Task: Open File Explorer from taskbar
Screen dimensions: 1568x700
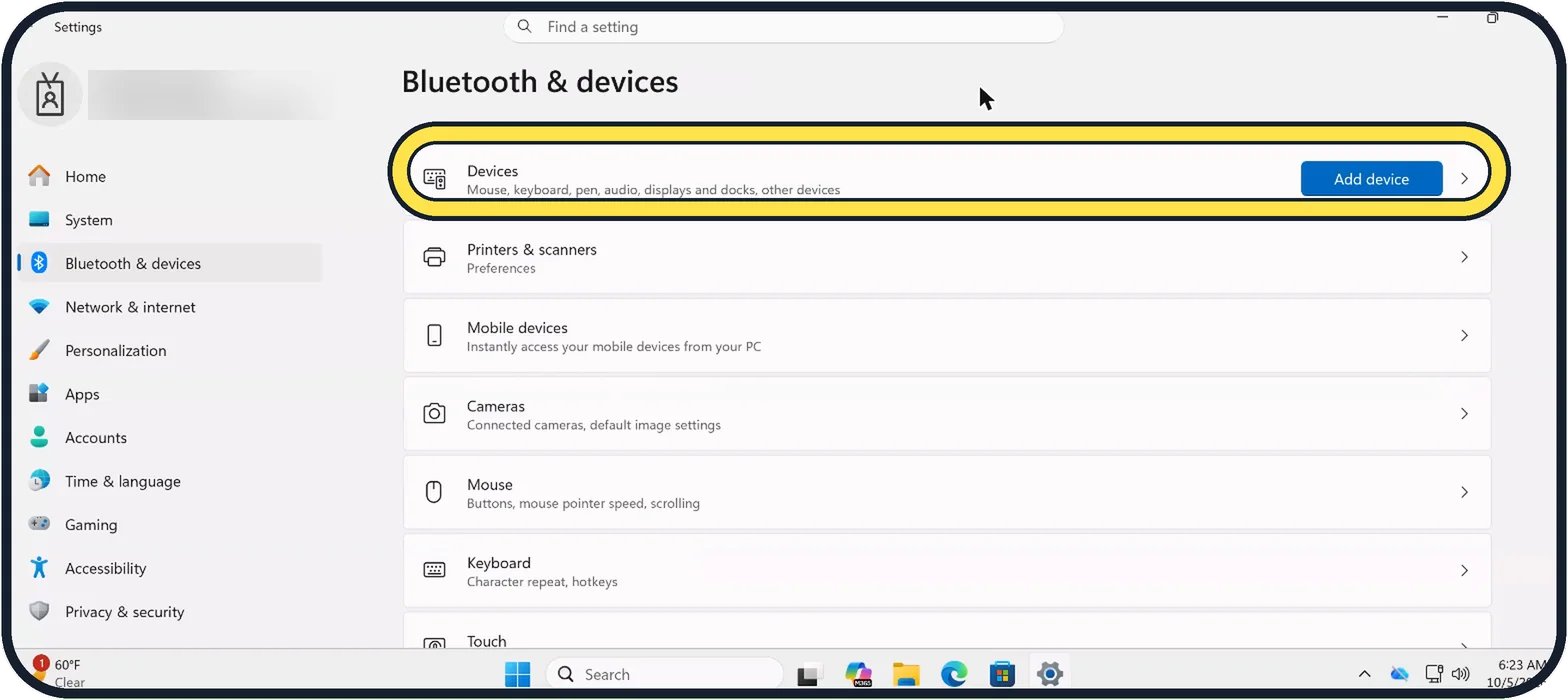Action: [906, 675]
